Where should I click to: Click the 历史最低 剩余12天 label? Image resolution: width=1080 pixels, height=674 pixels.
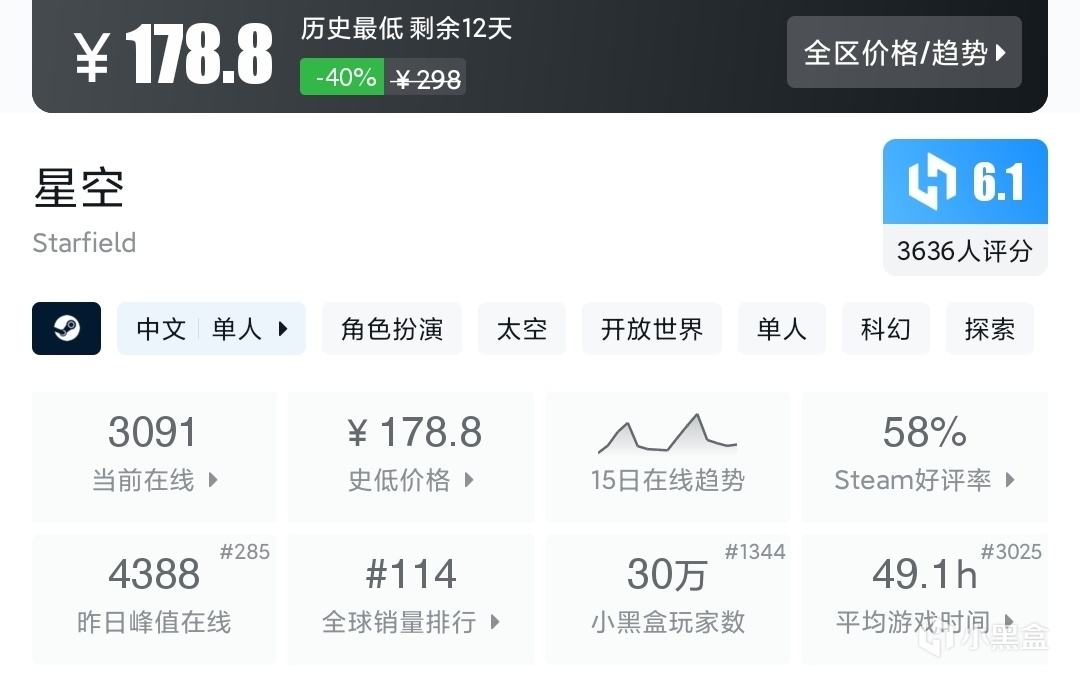406,29
